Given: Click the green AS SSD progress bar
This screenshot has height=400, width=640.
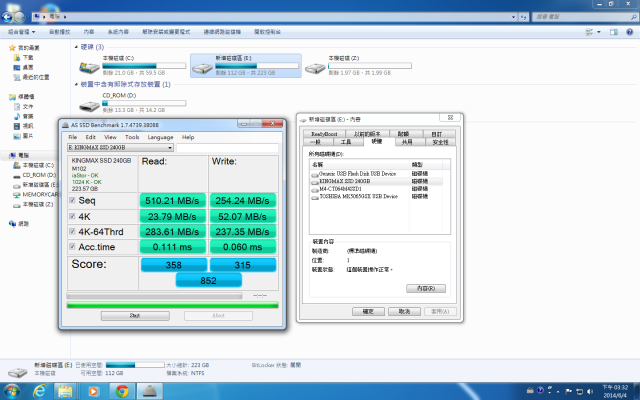Looking at the screenshot, I should pyautogui.click(x=173, y=305).
